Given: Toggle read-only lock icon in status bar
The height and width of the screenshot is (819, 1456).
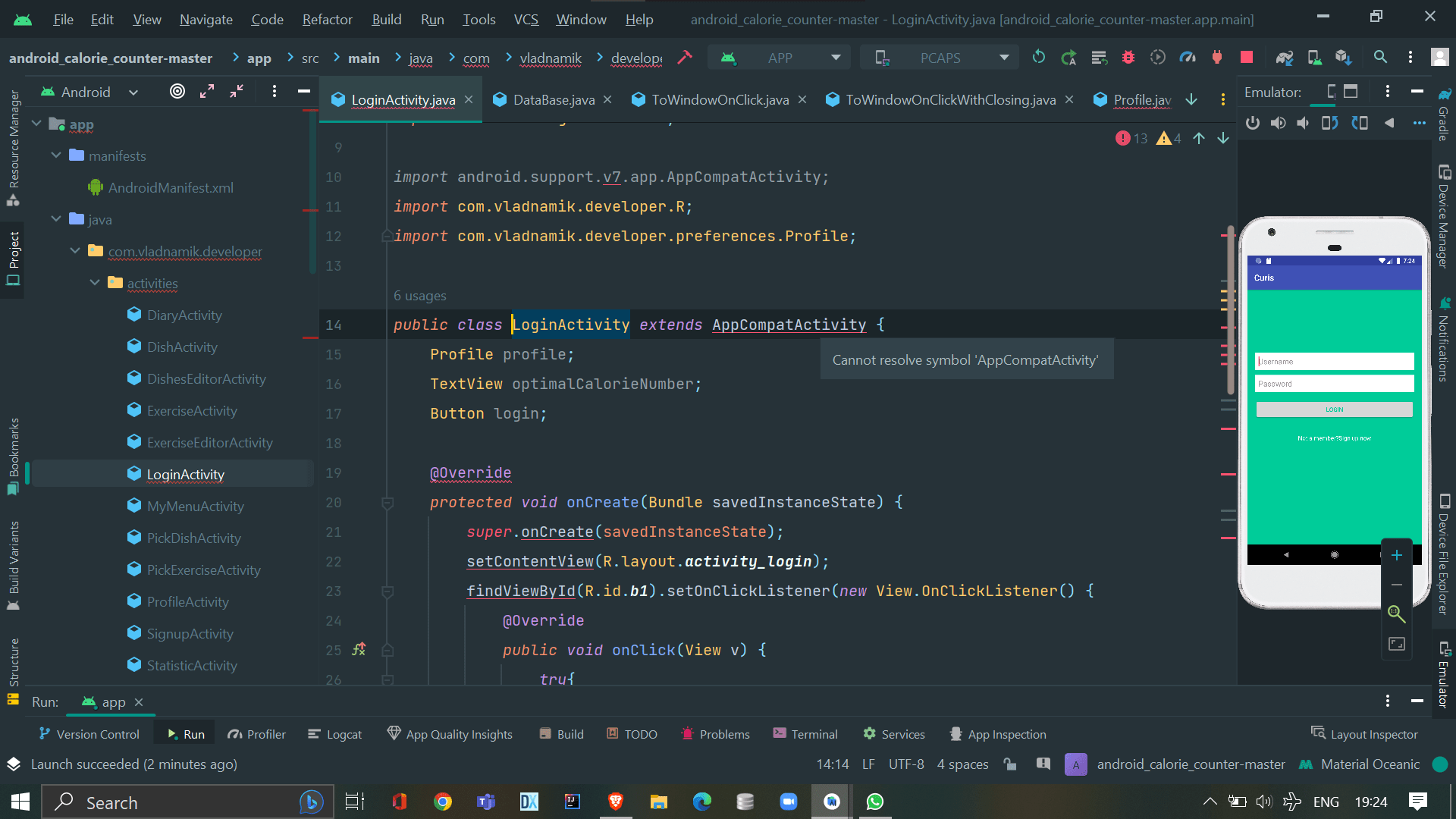Looking at the screenshot, I should tap(1009, 764).
